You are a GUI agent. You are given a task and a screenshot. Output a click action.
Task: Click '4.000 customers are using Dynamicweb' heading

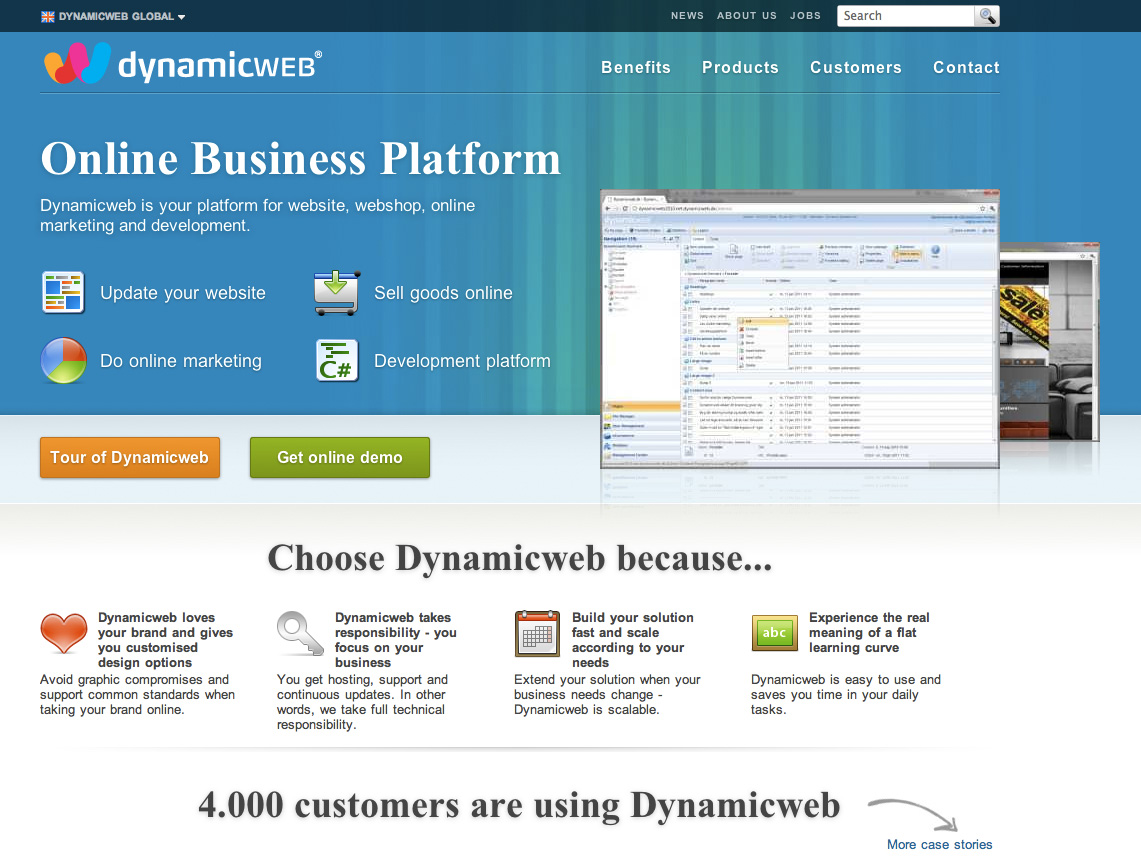tap(519, 805)
